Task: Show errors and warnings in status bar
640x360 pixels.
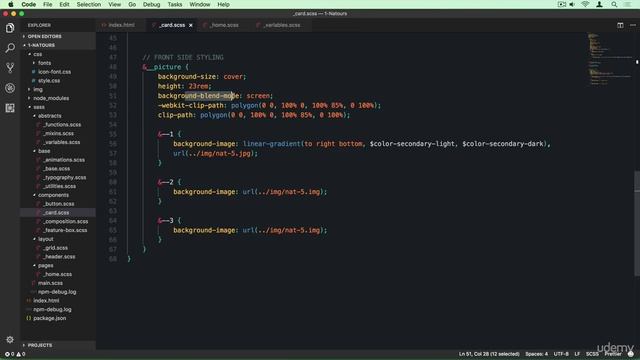Action: (15, 354)
